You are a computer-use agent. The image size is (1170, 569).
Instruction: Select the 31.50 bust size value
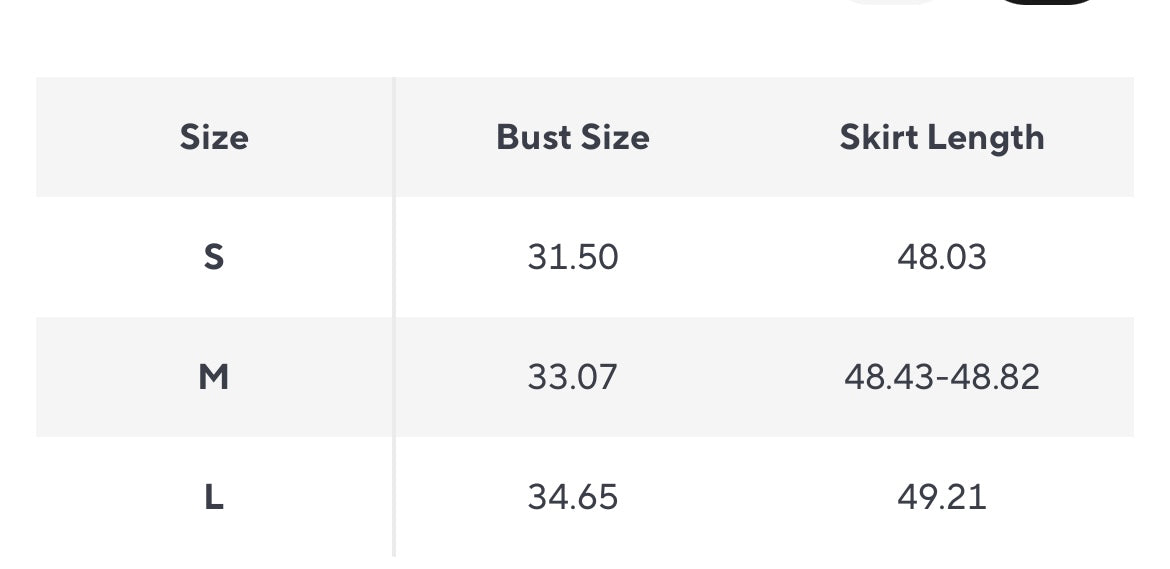click(x=572, y=257)
